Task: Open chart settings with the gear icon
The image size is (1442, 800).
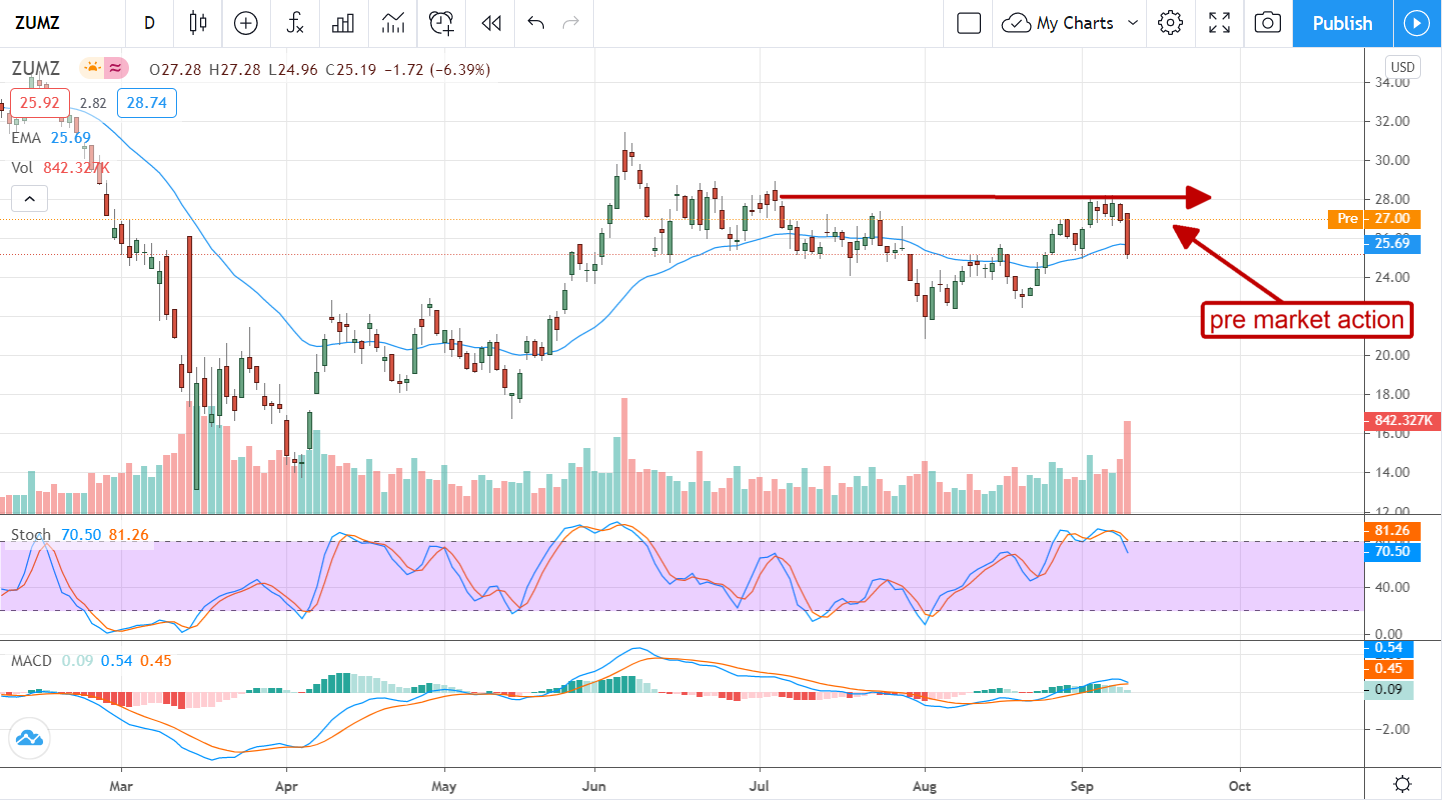Action: (x=1171, y=23)
